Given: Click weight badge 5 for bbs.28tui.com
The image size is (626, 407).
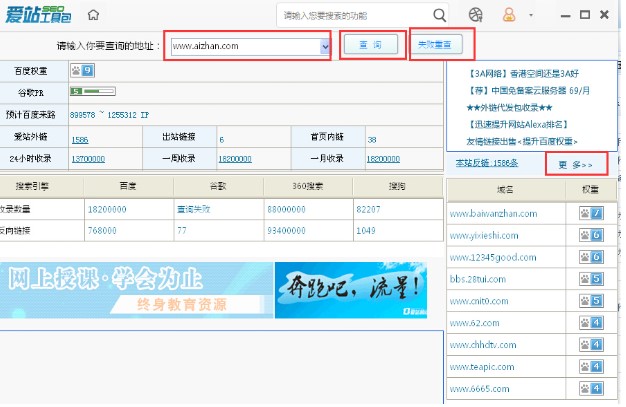Looking at the screenshot, I should coord(591,278).
